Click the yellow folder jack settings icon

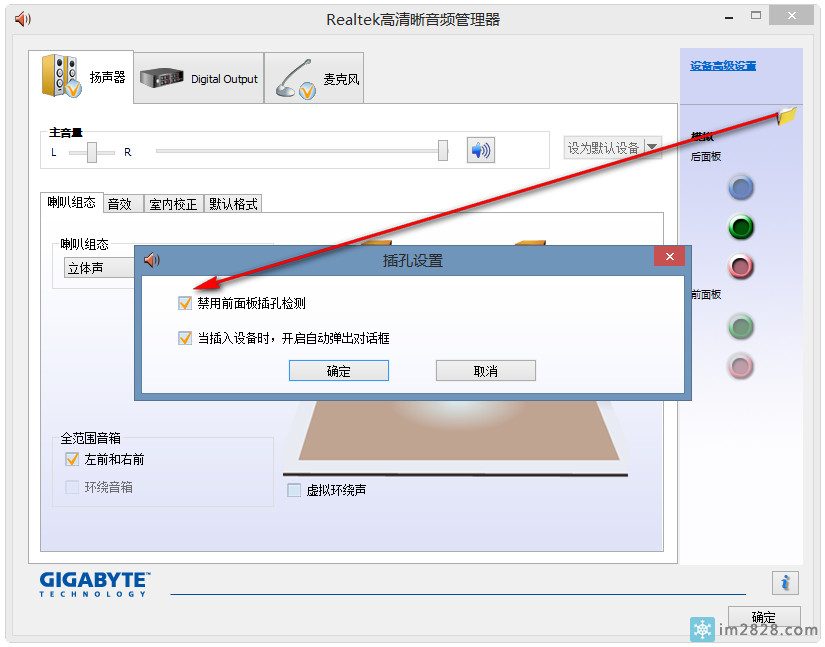787,116
